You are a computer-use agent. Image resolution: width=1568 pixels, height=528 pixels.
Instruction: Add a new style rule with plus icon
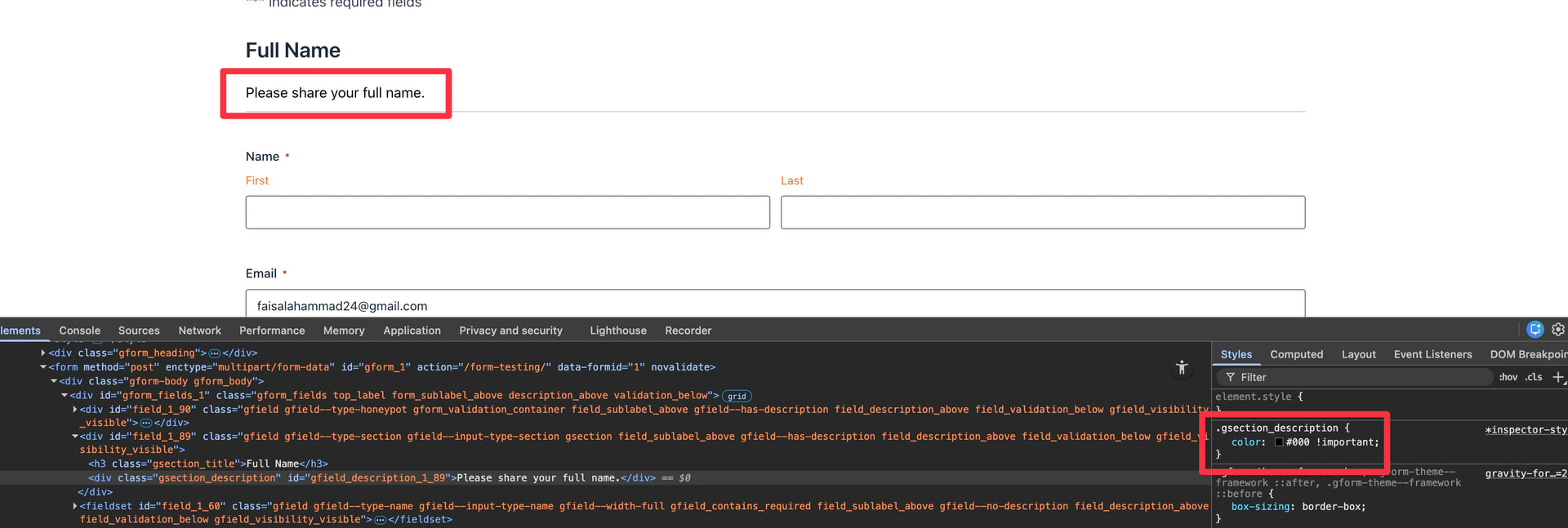1558,377
